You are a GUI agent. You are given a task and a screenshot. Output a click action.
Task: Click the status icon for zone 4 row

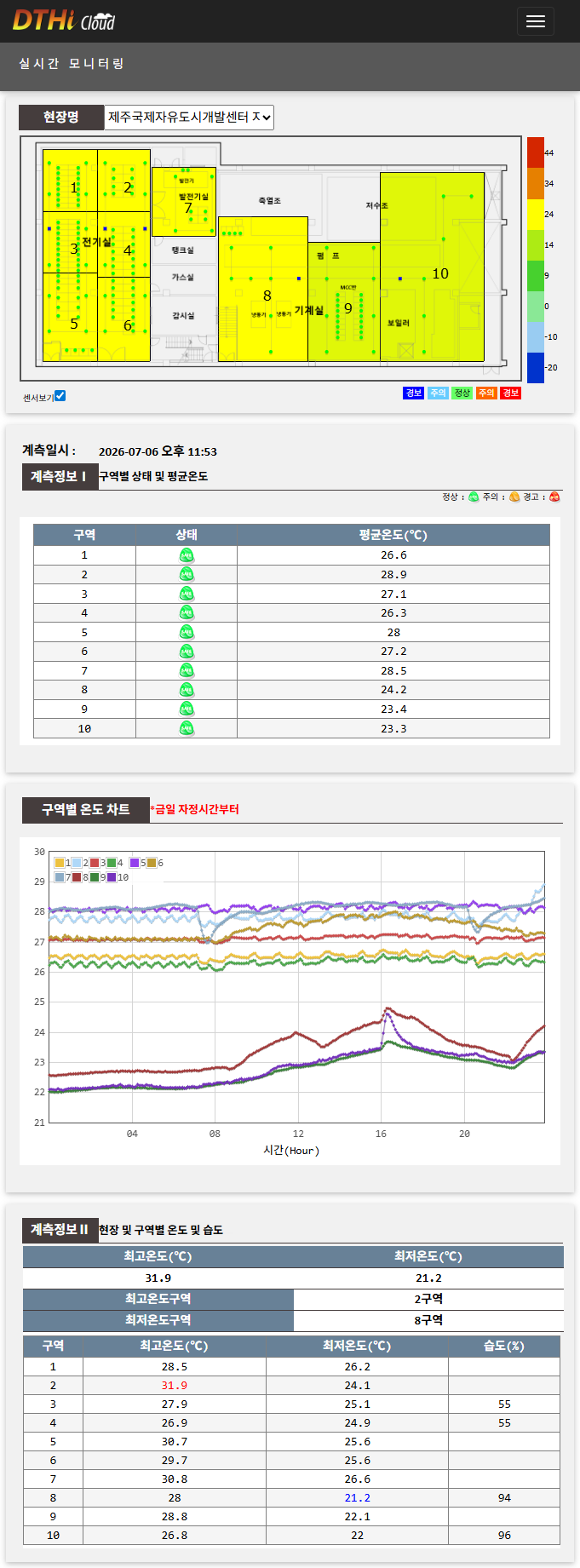pos(187,612)
